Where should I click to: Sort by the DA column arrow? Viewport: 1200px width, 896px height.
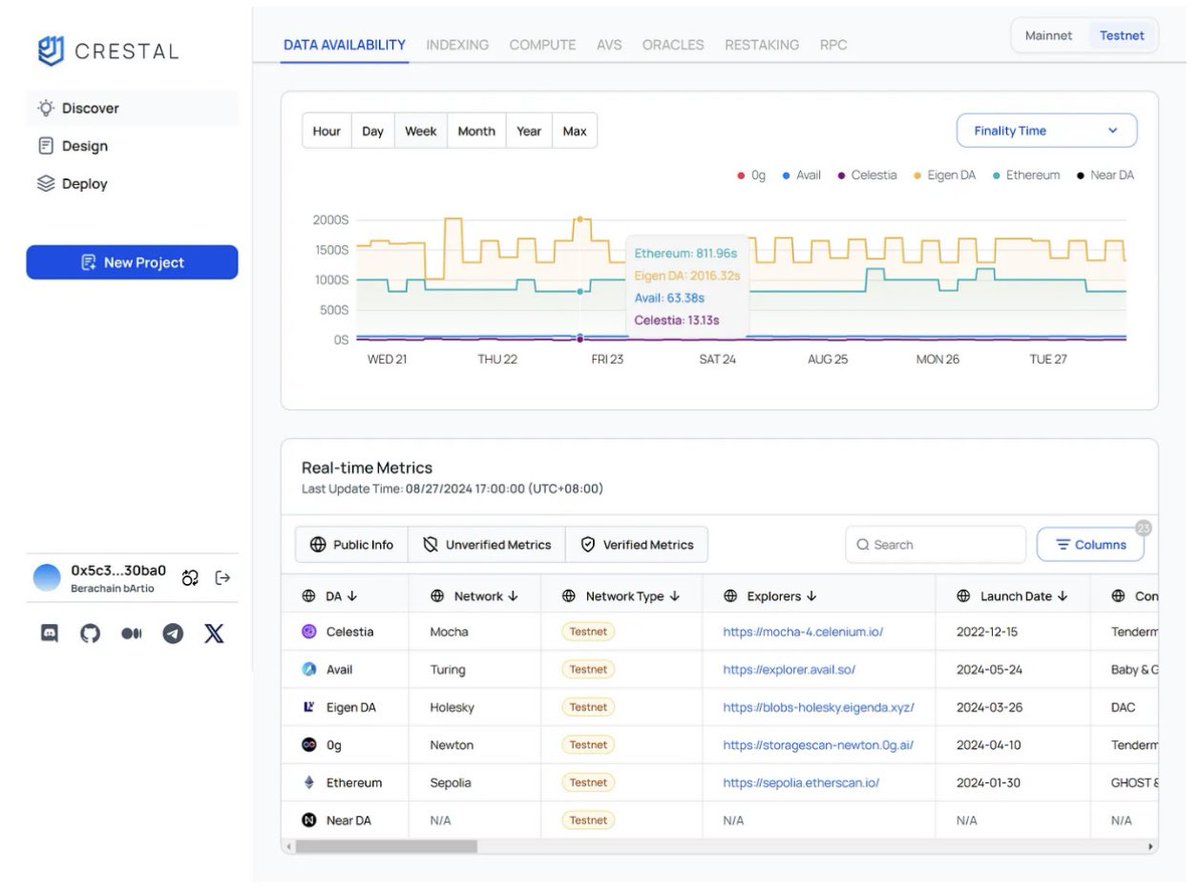pos(352,596)
